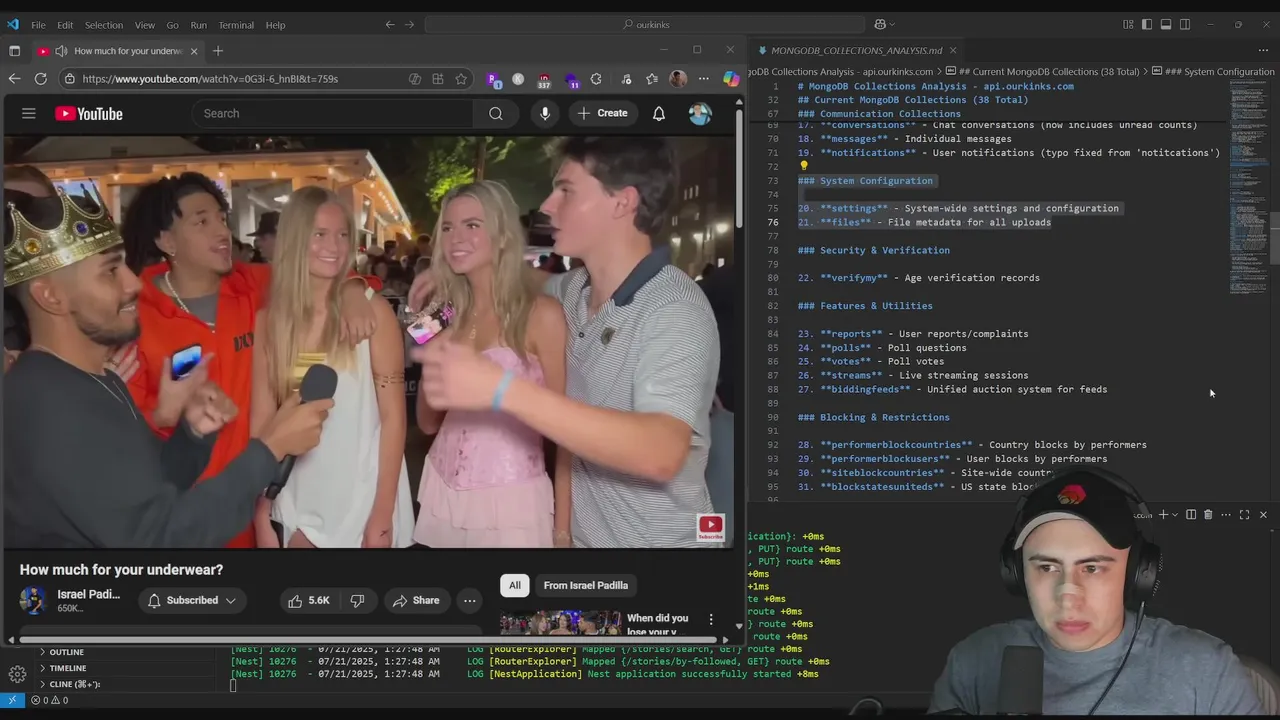Click the browser address bar URL
The width and height of the screenshot is (1280, 720).
210,79
